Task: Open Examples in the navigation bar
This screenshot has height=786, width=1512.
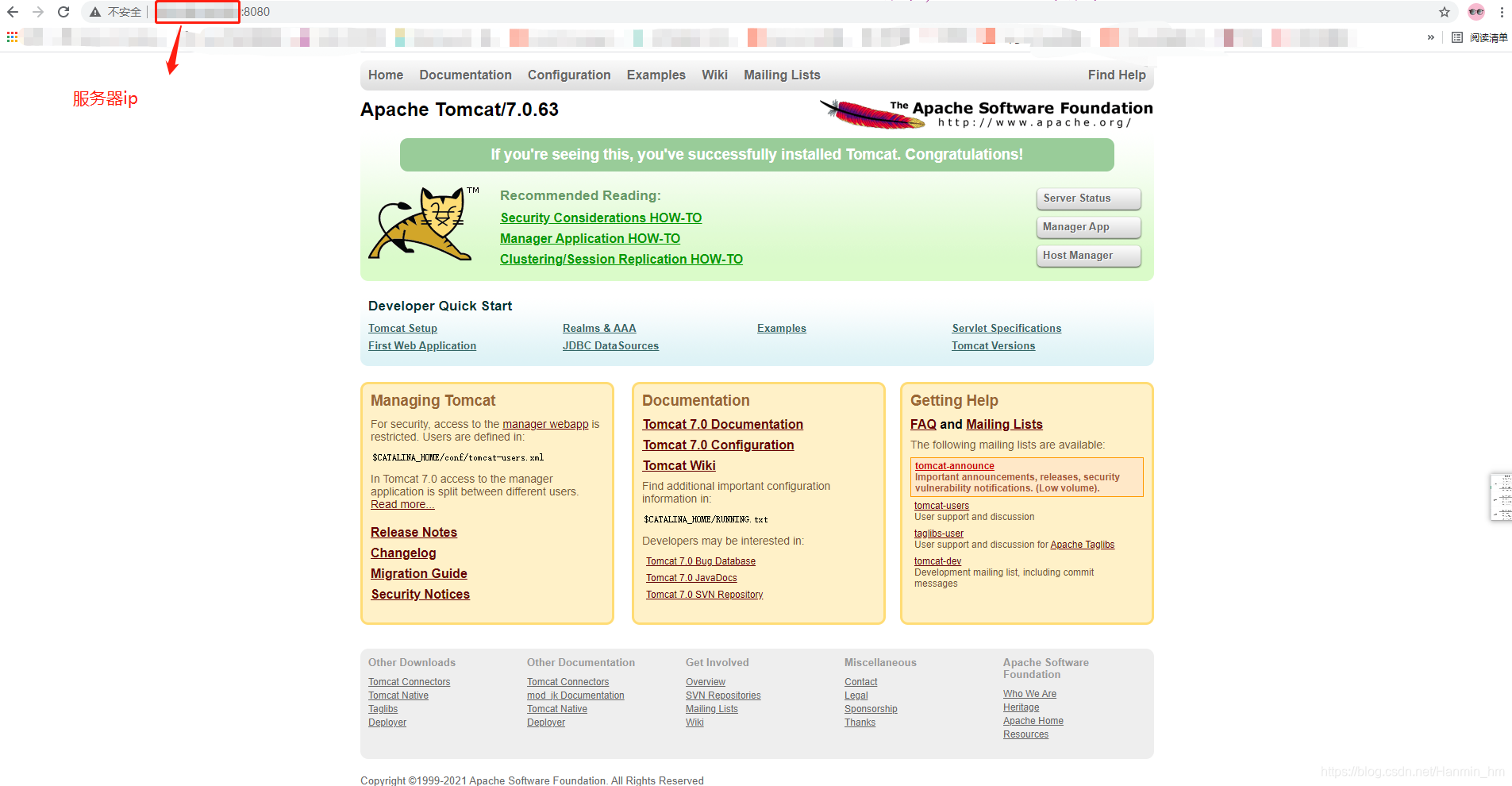Action: (656, 75)
